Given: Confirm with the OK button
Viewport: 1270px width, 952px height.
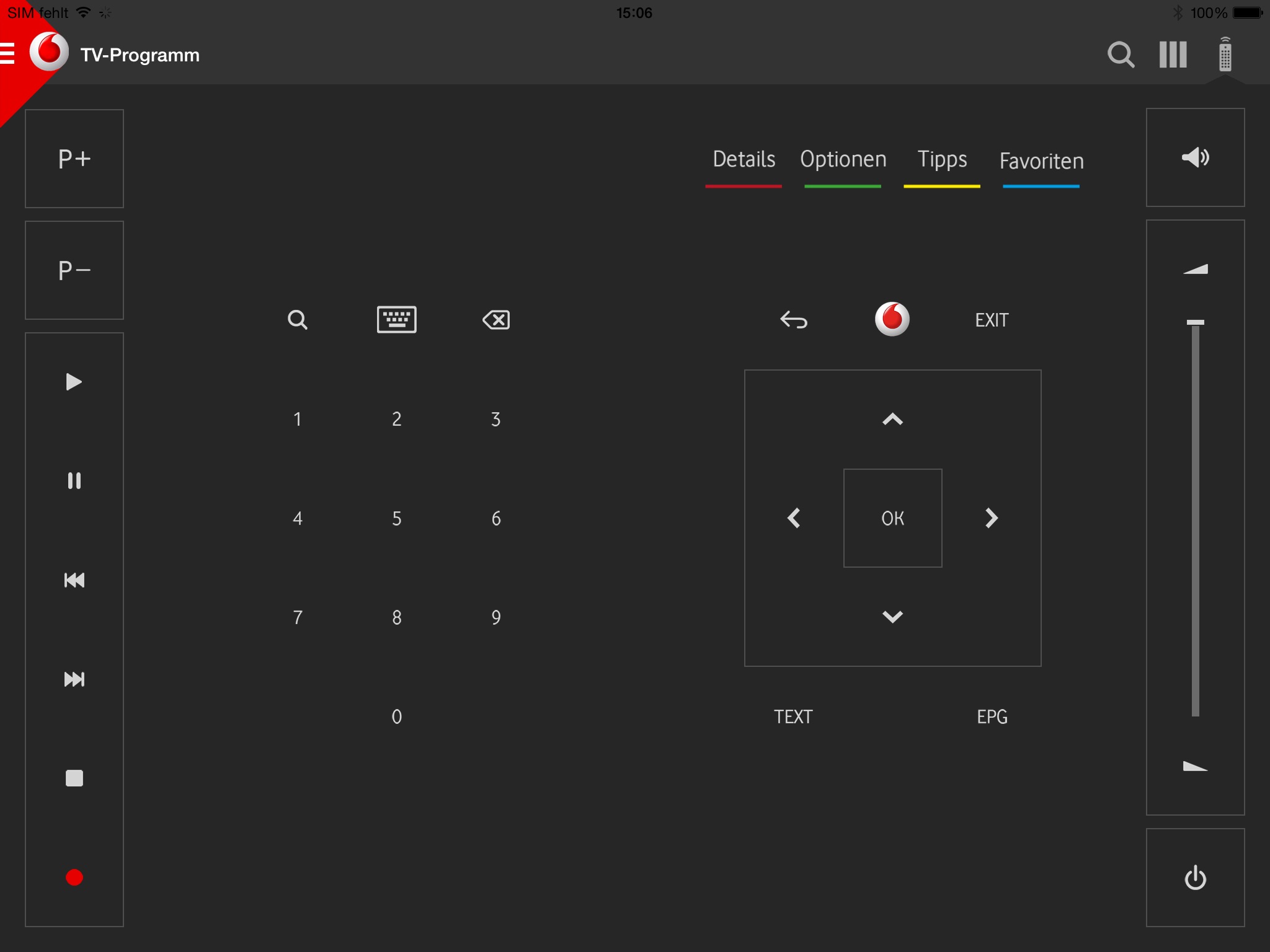Looking at the screenshot, I should point(892,518).
